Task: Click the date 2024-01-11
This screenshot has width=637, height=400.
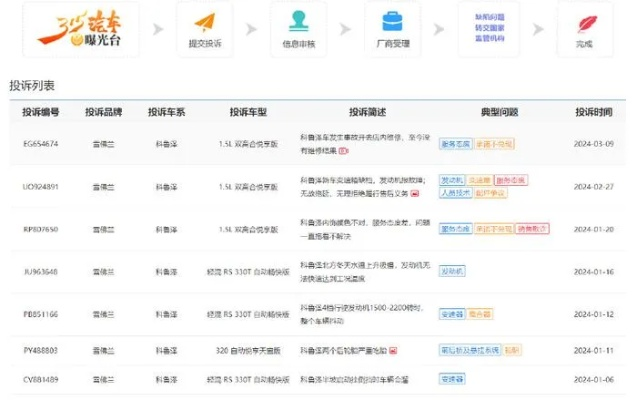Action: pos(594,350)
